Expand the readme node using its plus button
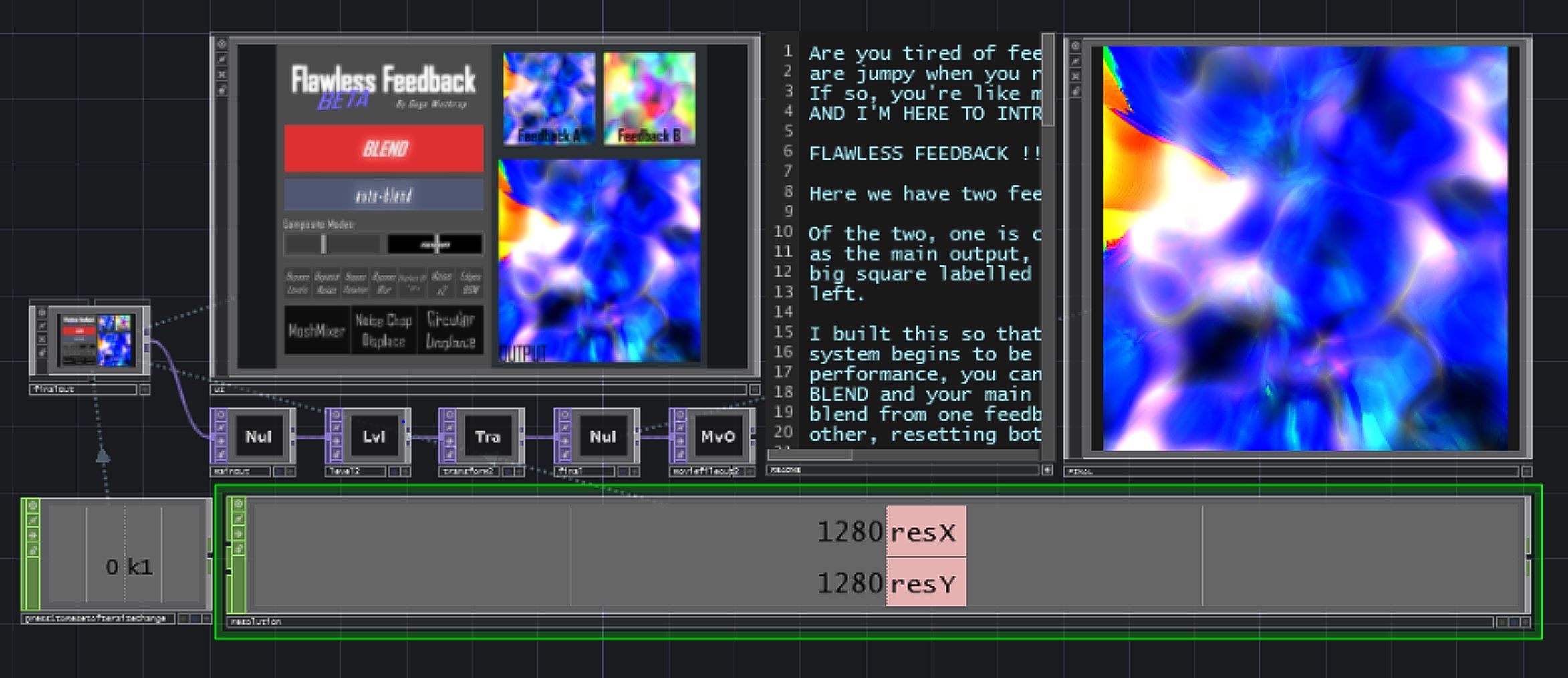Viewport: 1568px width, 678px height. [1047, 471]
